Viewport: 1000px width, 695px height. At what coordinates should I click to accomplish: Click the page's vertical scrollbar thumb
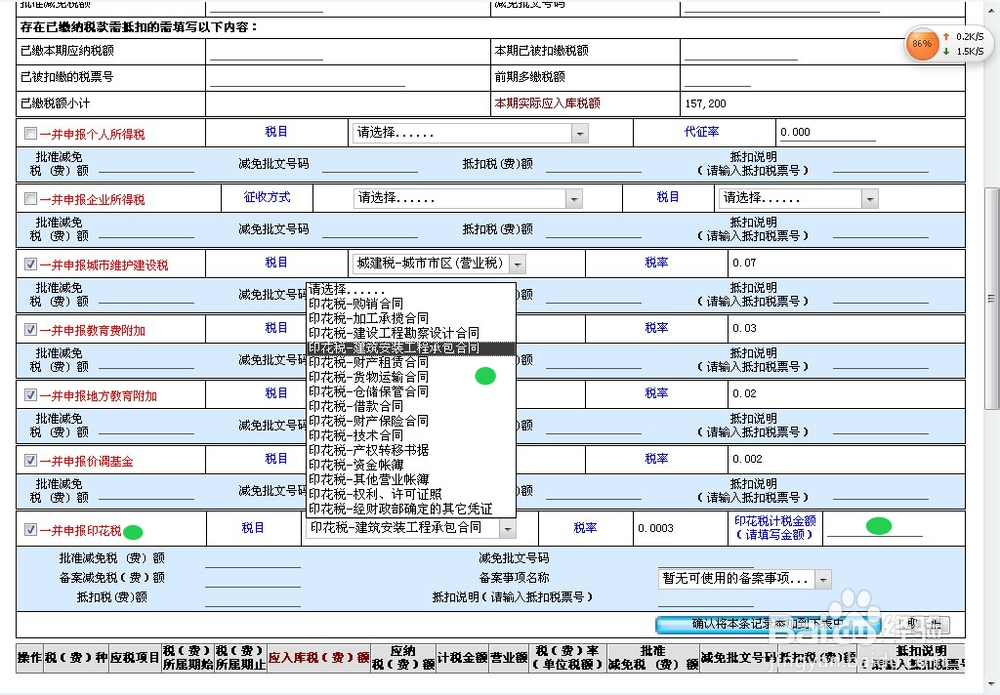click(991, 298)
